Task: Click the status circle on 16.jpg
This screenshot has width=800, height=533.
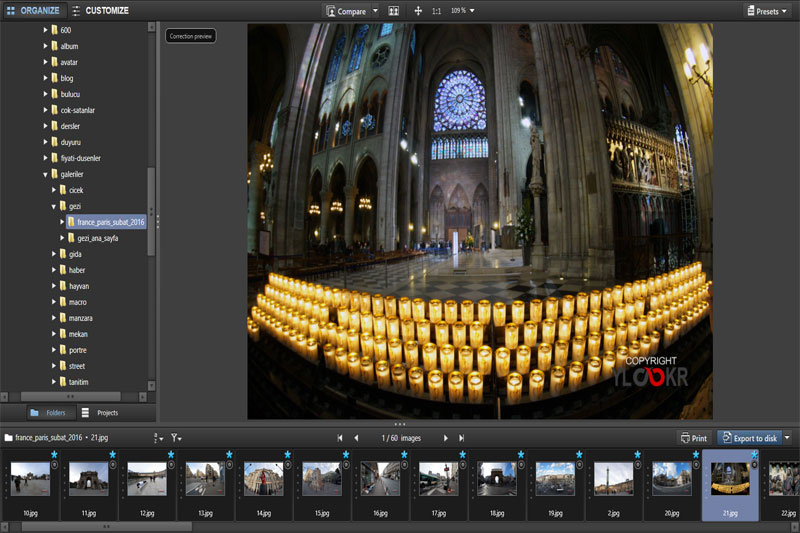Action: point(404,465)
